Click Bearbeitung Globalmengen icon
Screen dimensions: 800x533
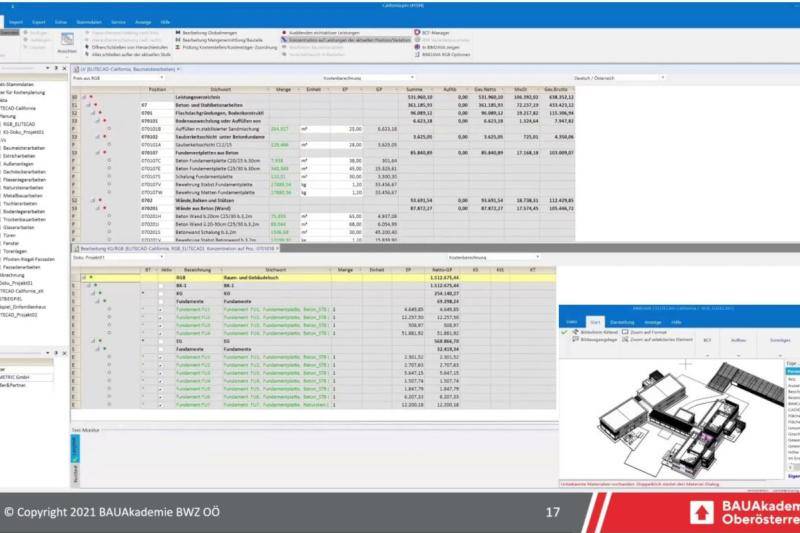[178, 33]
